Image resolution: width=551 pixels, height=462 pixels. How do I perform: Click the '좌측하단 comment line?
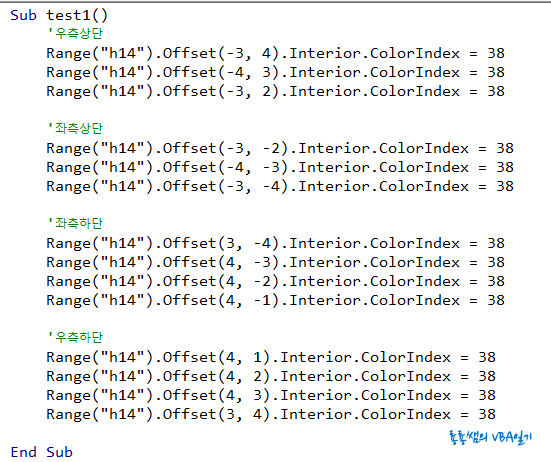pyautogui.click(x=75, y=223)
